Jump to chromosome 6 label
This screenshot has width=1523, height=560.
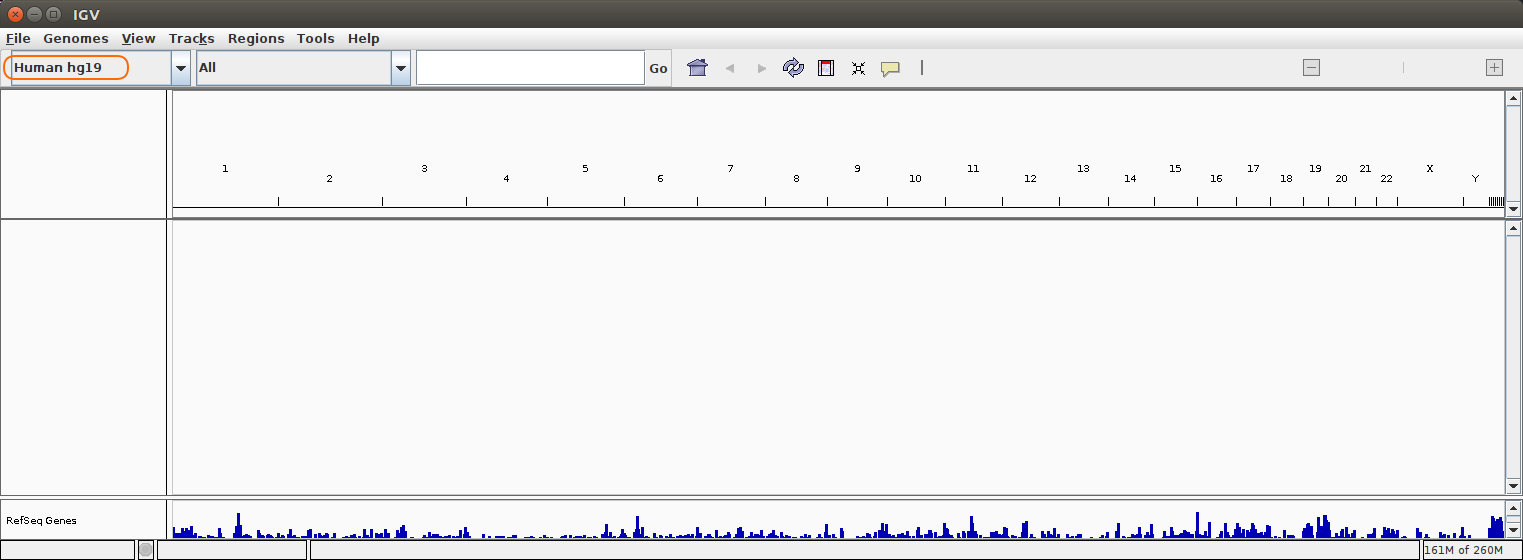pyautogui.click(x=660, y=179)
